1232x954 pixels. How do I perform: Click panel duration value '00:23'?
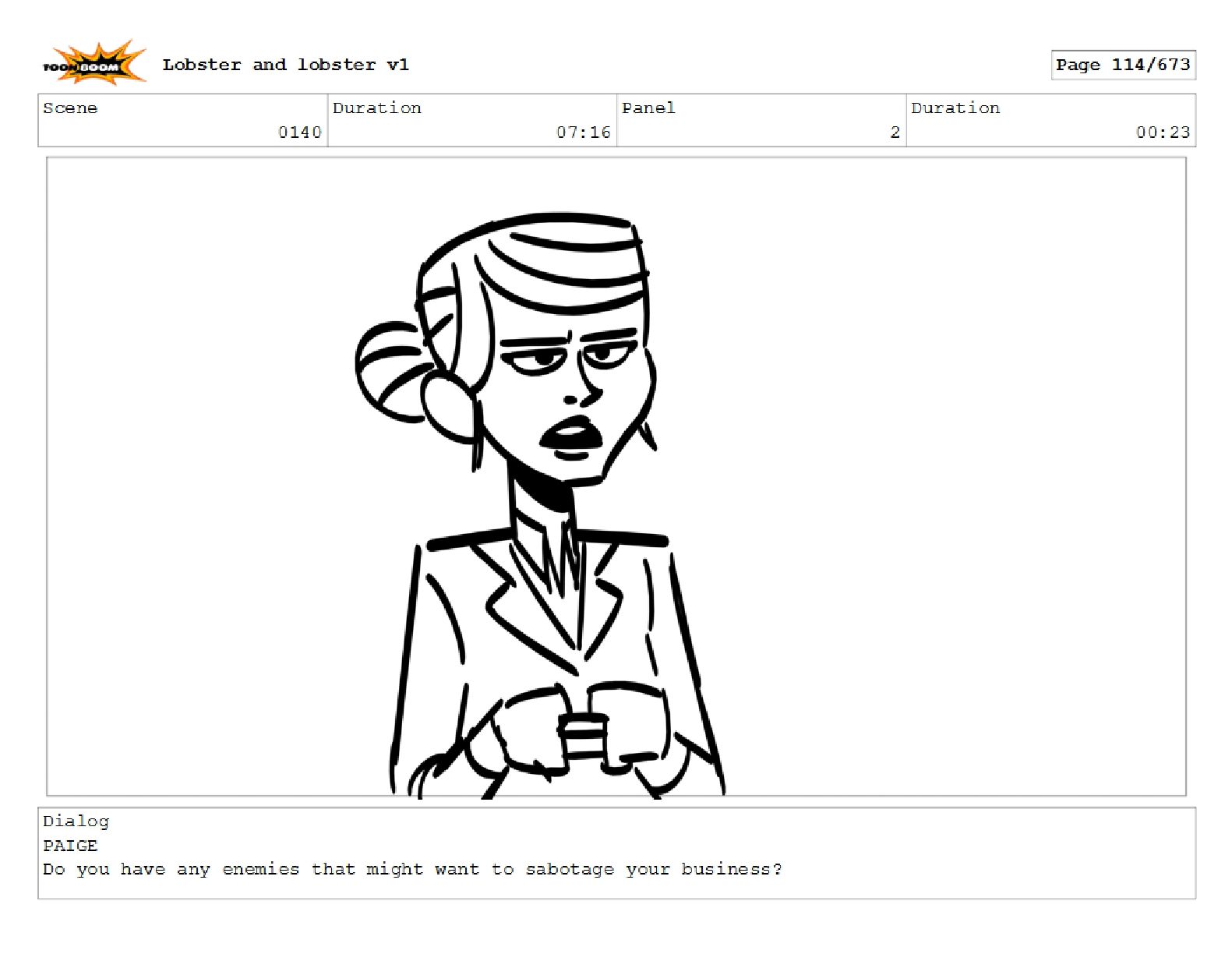pos(1163,132)
